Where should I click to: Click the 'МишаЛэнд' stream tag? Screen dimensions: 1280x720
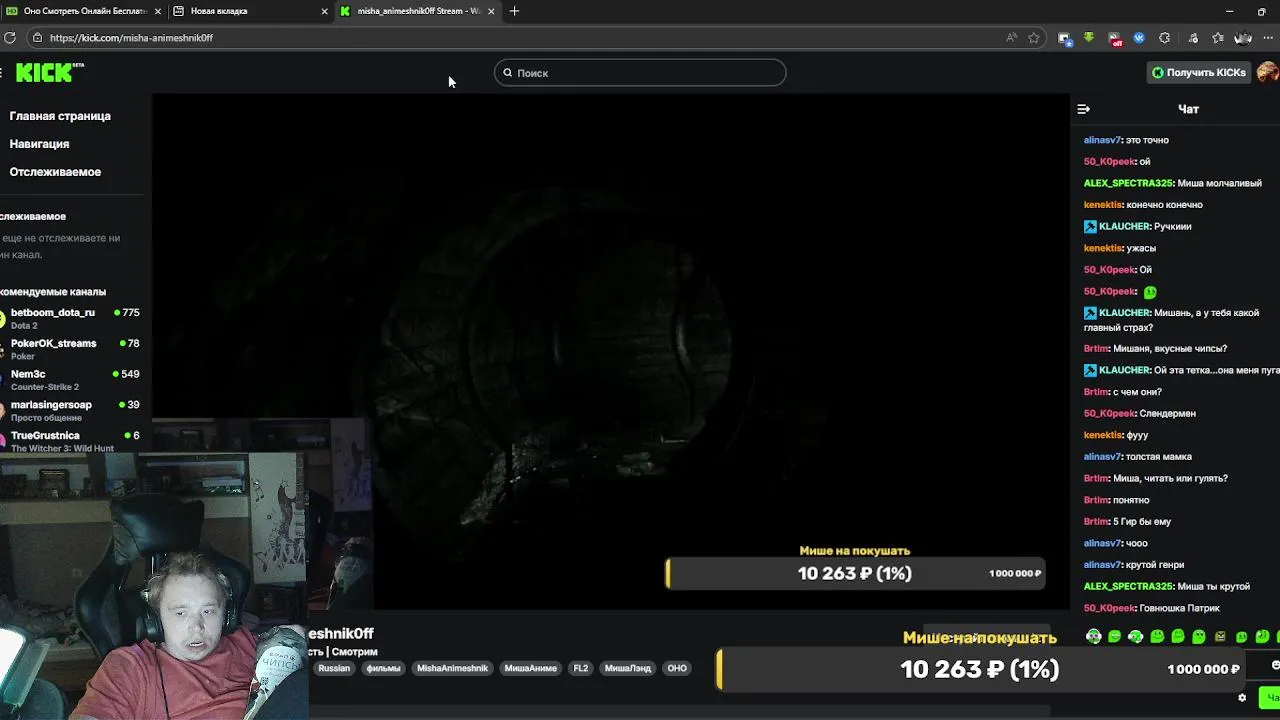627,668
